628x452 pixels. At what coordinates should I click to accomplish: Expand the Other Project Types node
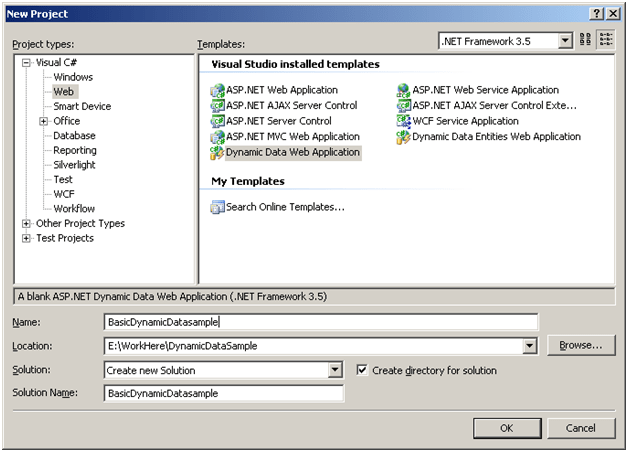(x=26, y=223)
